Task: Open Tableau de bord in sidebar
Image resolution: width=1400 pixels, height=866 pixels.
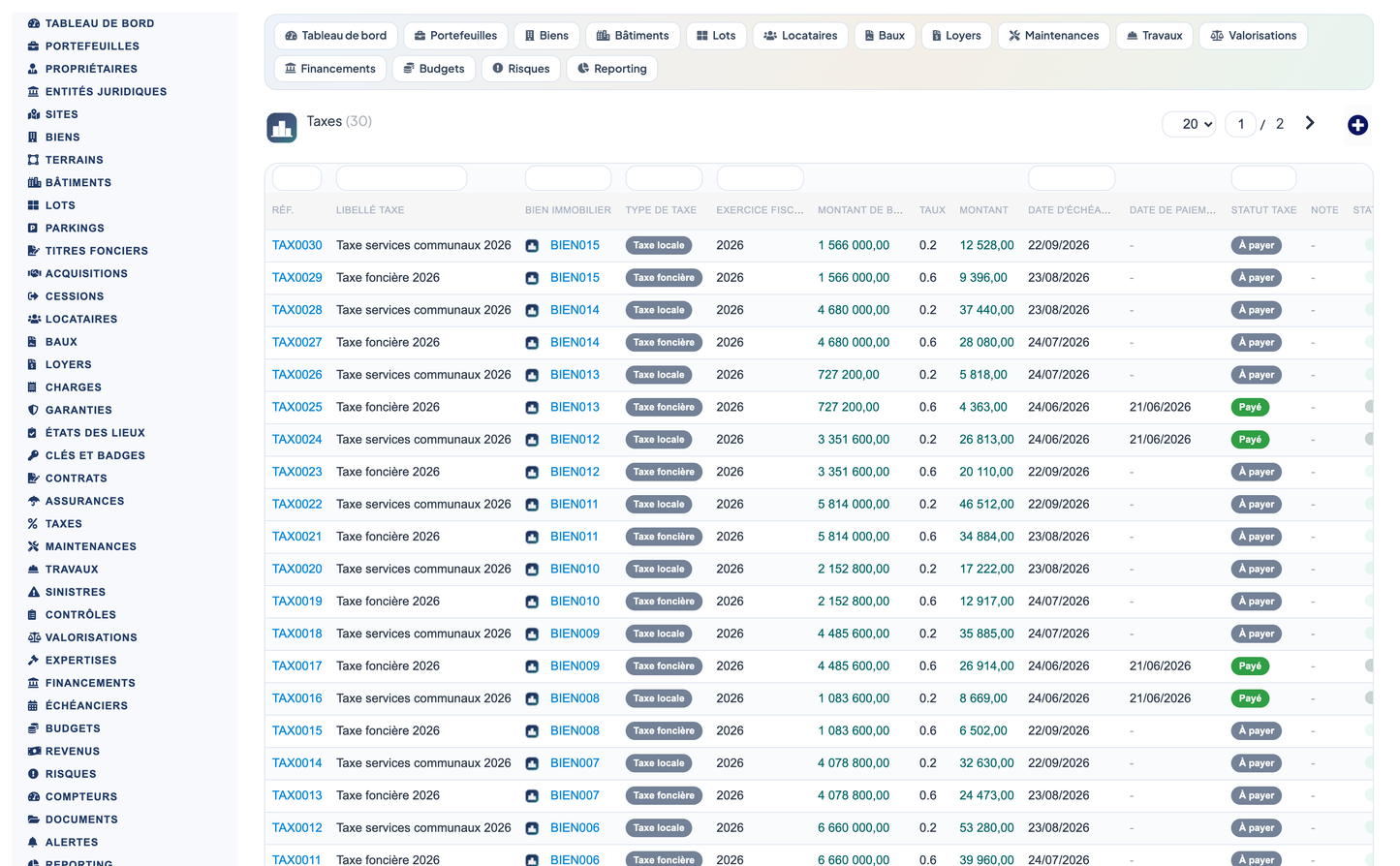Action: click(91, 23)
